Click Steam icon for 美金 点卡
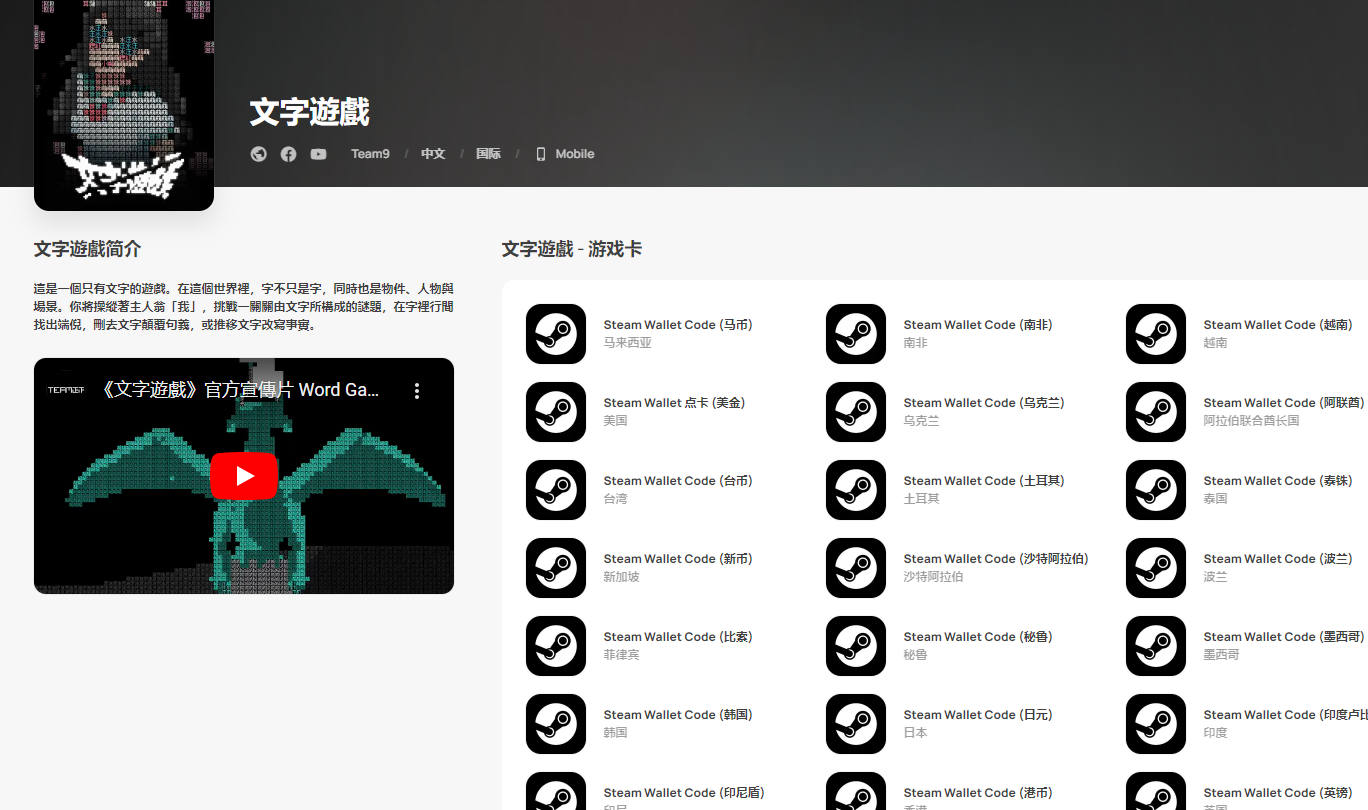1368x810 pixels. (x=556, y=412)
